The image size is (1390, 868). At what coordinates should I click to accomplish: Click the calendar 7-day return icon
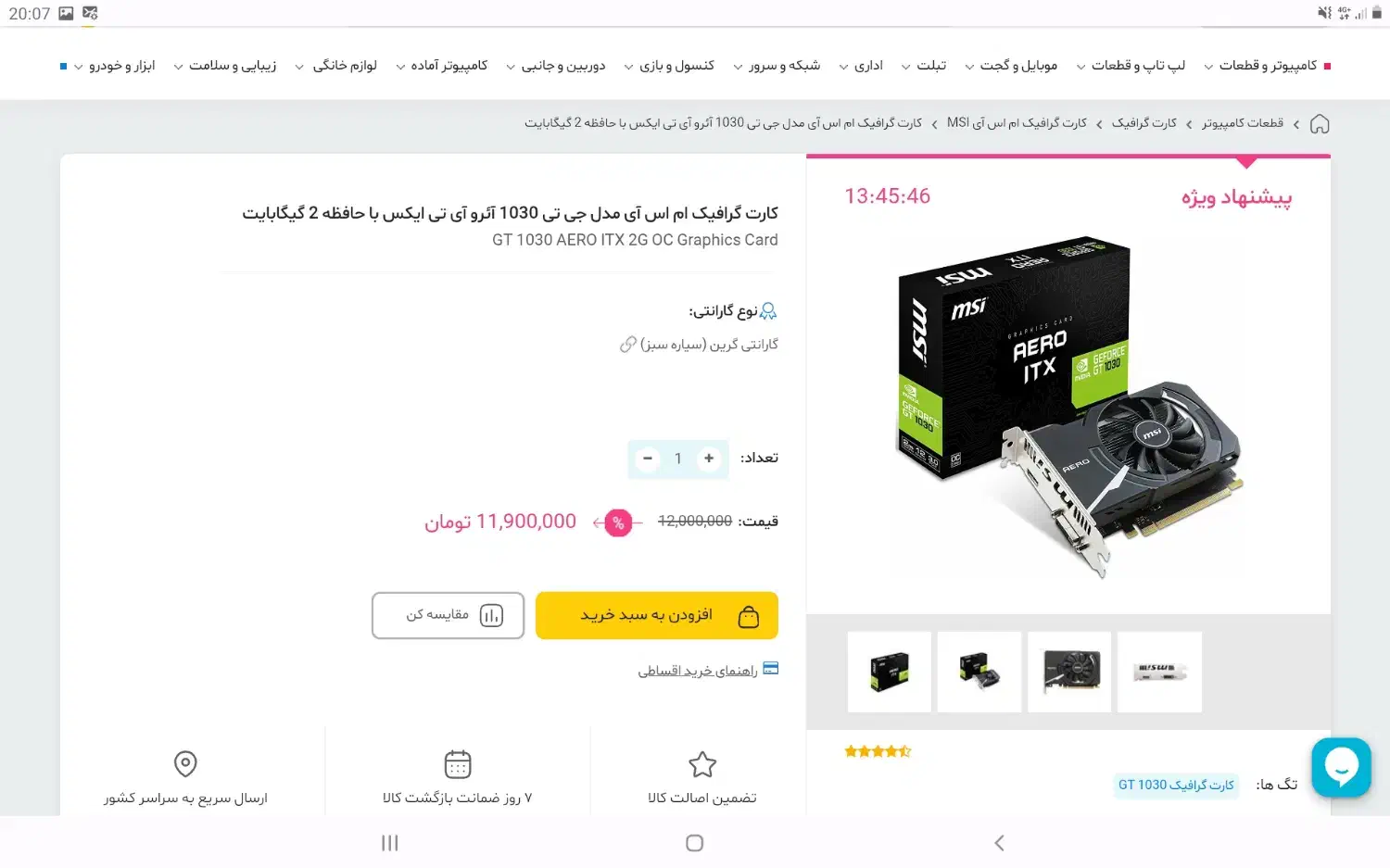coord(458,764)
